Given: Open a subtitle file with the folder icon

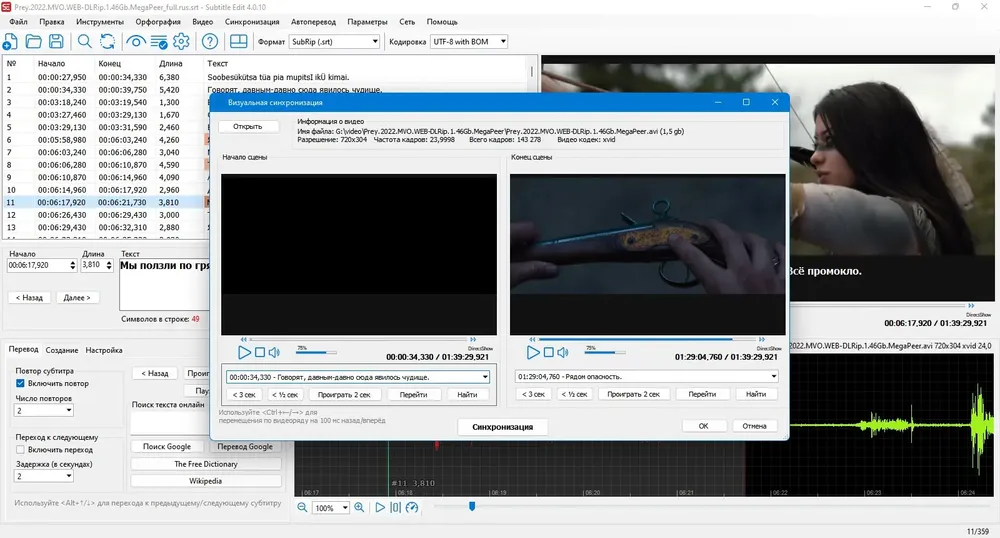Looking at the screenshot, I should coord(33,42).
